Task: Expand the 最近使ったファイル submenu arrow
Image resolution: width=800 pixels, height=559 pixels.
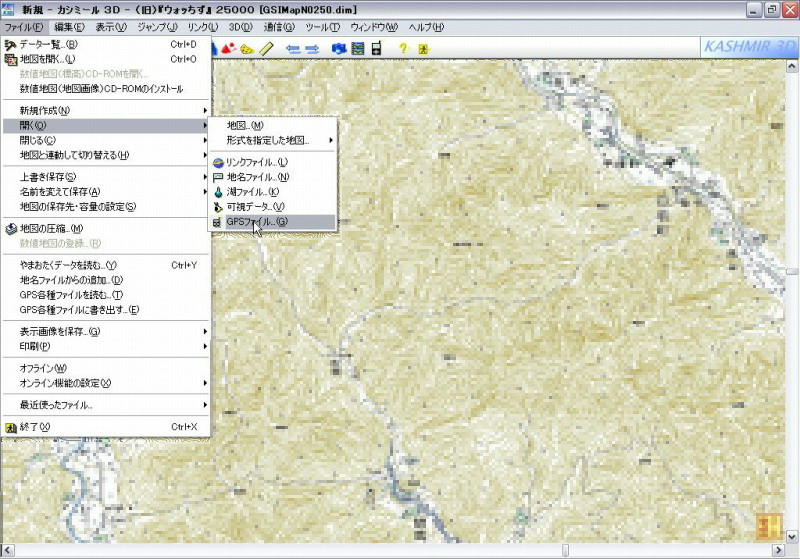Action: pos(205,405)
